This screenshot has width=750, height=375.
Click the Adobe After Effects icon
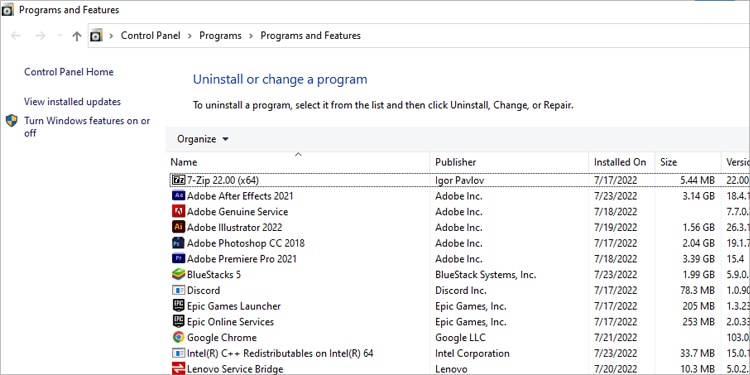(x=178, y=196)
